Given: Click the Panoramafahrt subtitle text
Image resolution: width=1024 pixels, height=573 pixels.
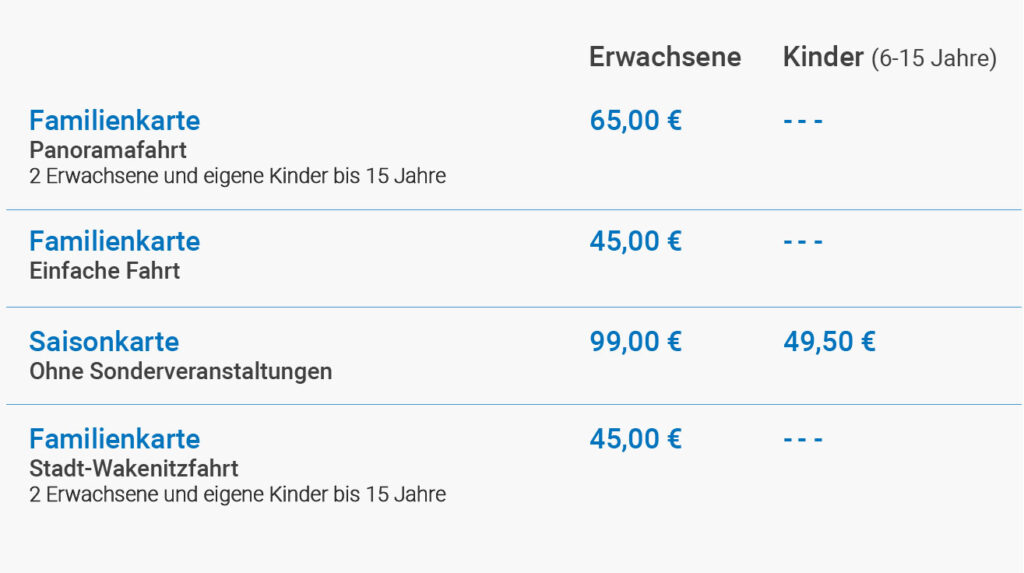Looking at the screenshot, I should (108, 150).
